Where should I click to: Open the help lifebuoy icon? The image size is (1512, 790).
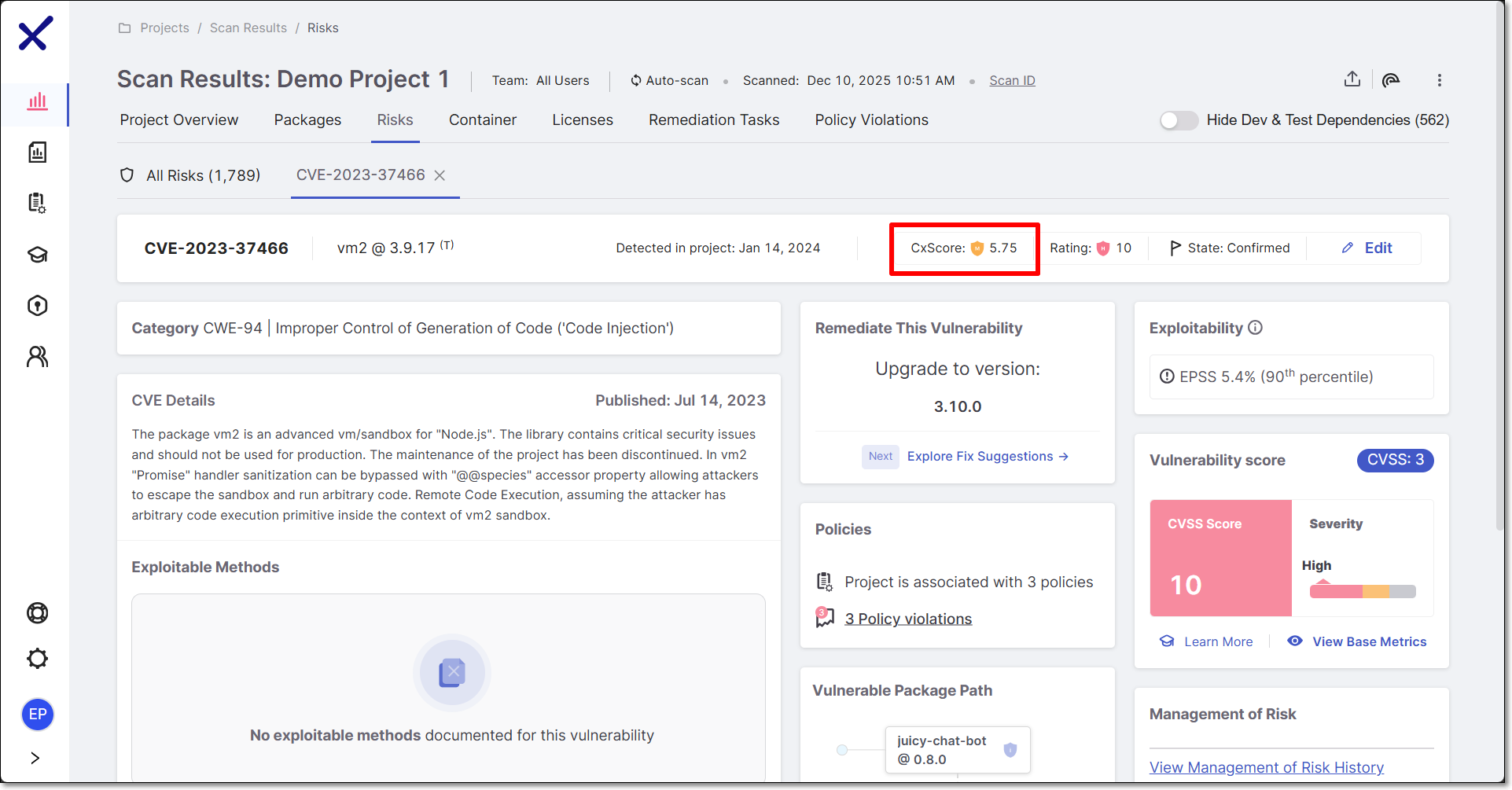coord(37,612)
